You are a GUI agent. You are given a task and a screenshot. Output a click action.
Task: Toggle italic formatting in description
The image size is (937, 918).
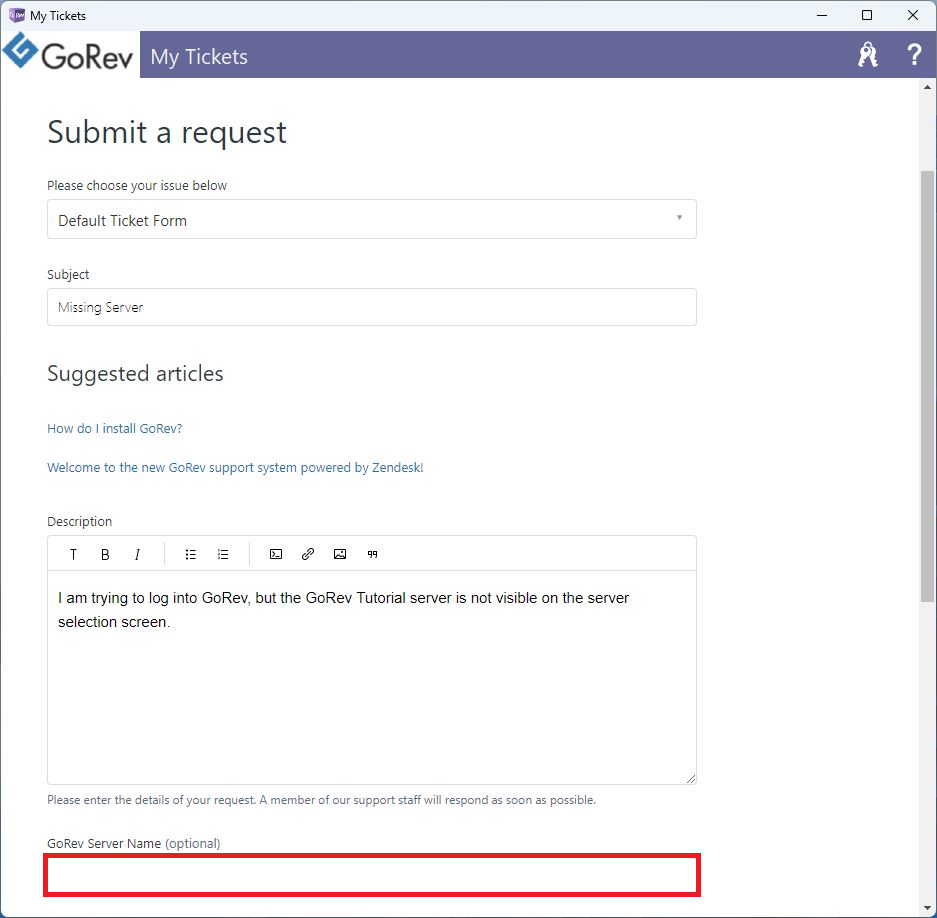pyautogui.click(x=137, y=554)
